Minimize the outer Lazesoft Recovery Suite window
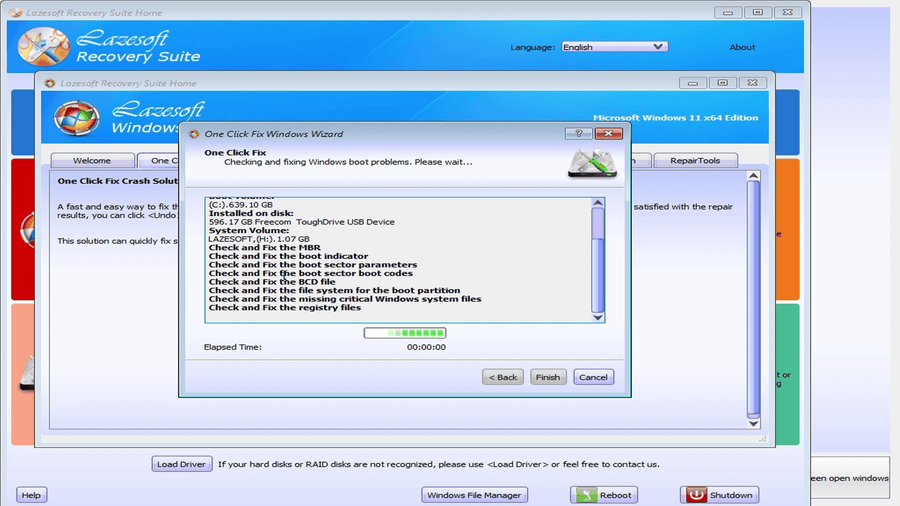This screenshot has height=506, width=900. (728, 12)
